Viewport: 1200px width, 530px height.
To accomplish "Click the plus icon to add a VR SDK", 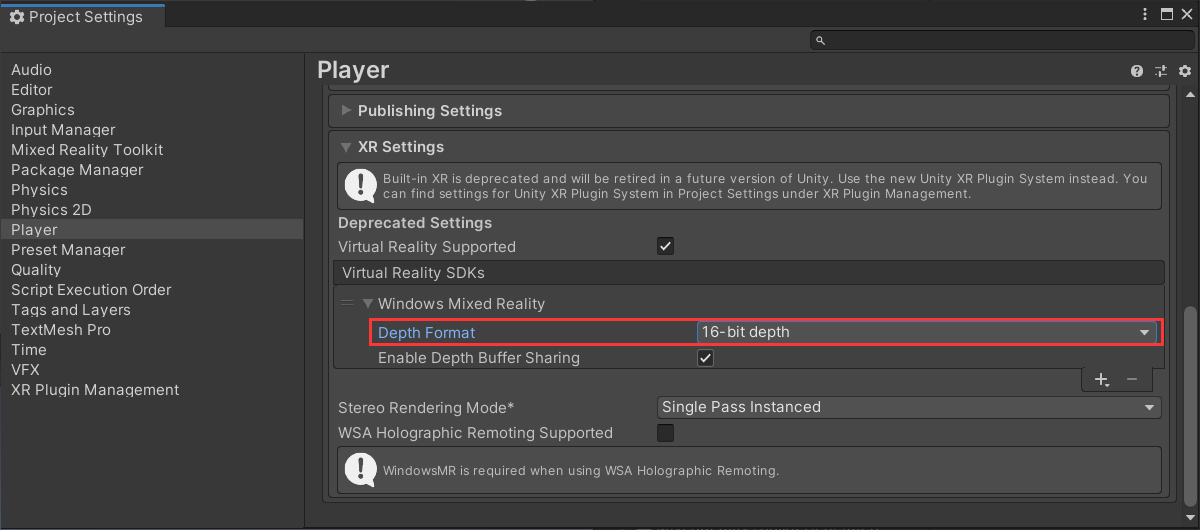I will click(1101, 380).
